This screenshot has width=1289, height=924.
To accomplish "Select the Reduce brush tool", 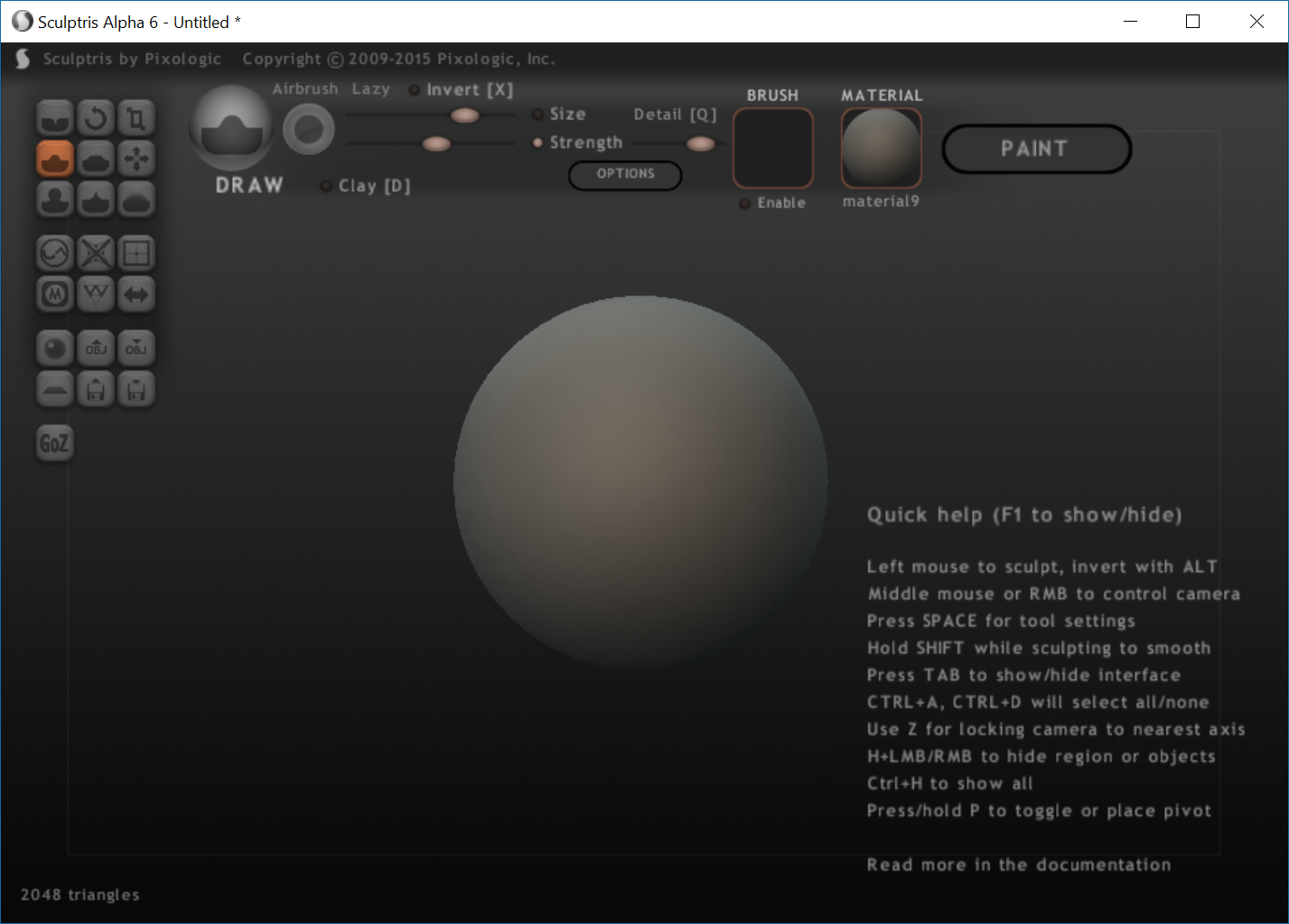I will (55, 253).
